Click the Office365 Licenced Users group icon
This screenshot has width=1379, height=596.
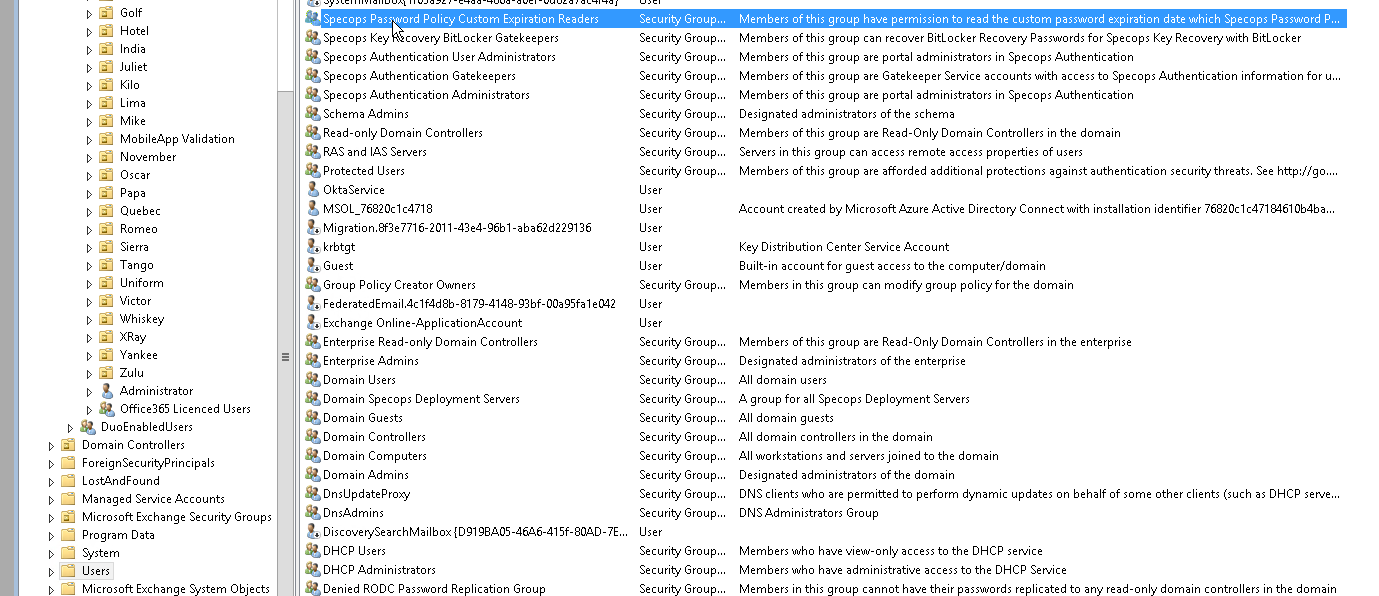(x=107, y=409)
